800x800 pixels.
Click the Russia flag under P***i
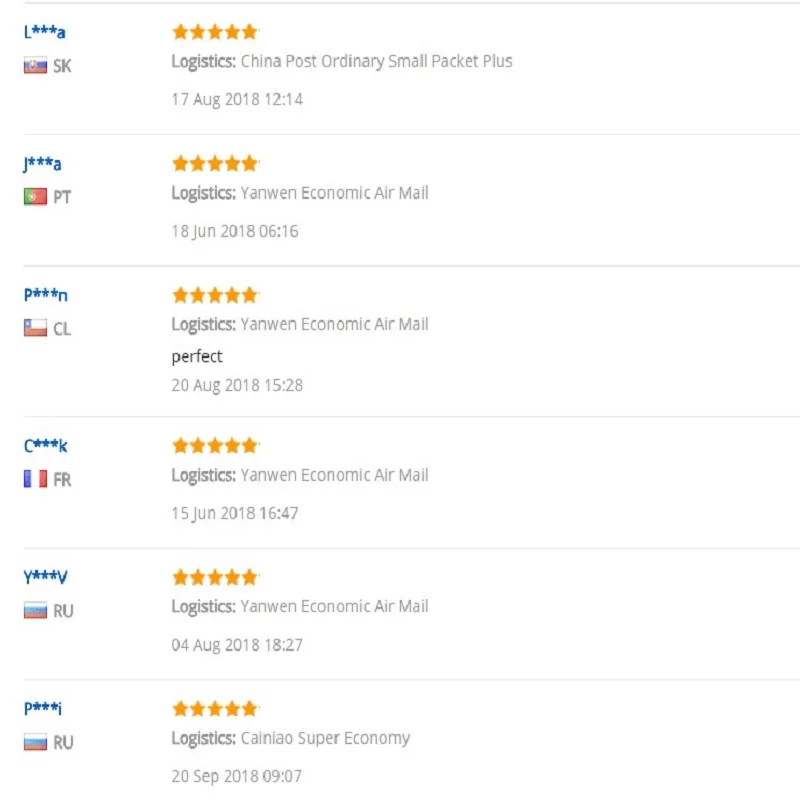(x=35, y=743)
